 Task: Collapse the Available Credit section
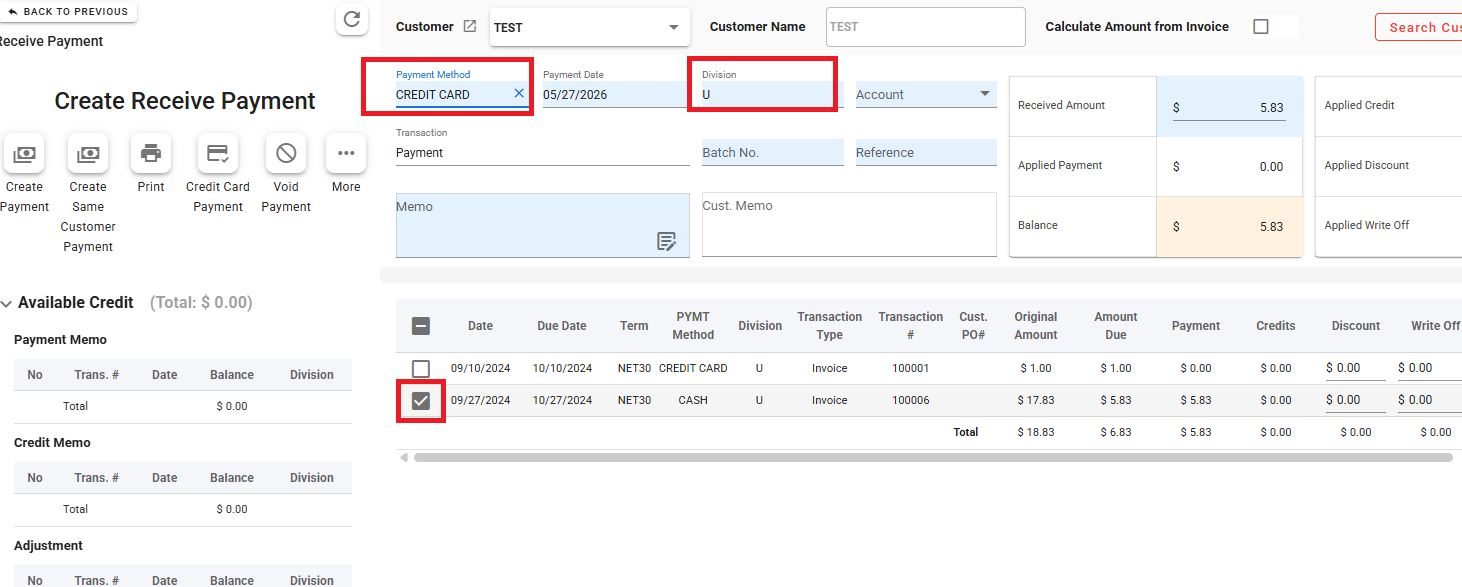pyautogui.click(x=7, y=303)
